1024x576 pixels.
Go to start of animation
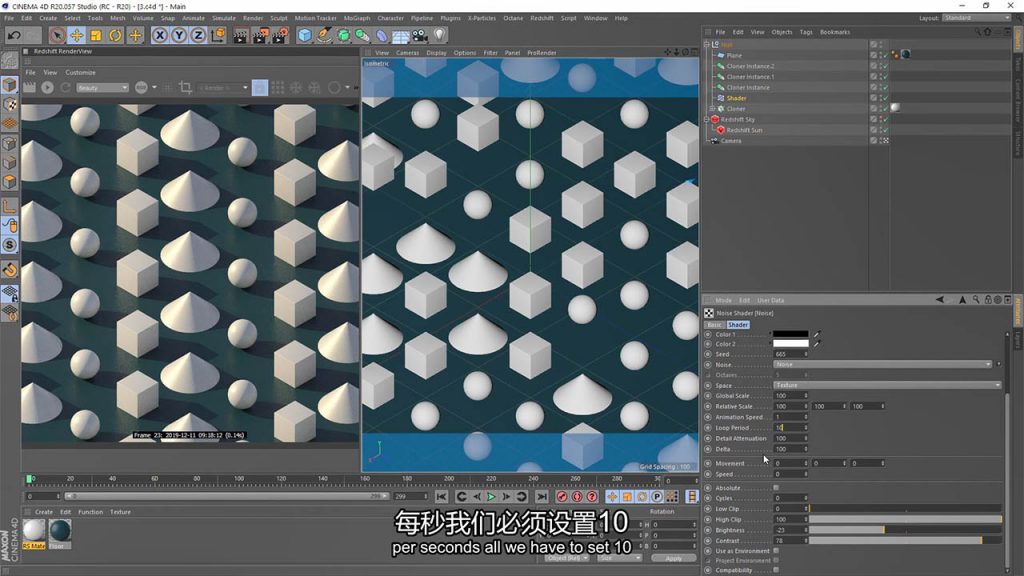[x=441, y=497]
